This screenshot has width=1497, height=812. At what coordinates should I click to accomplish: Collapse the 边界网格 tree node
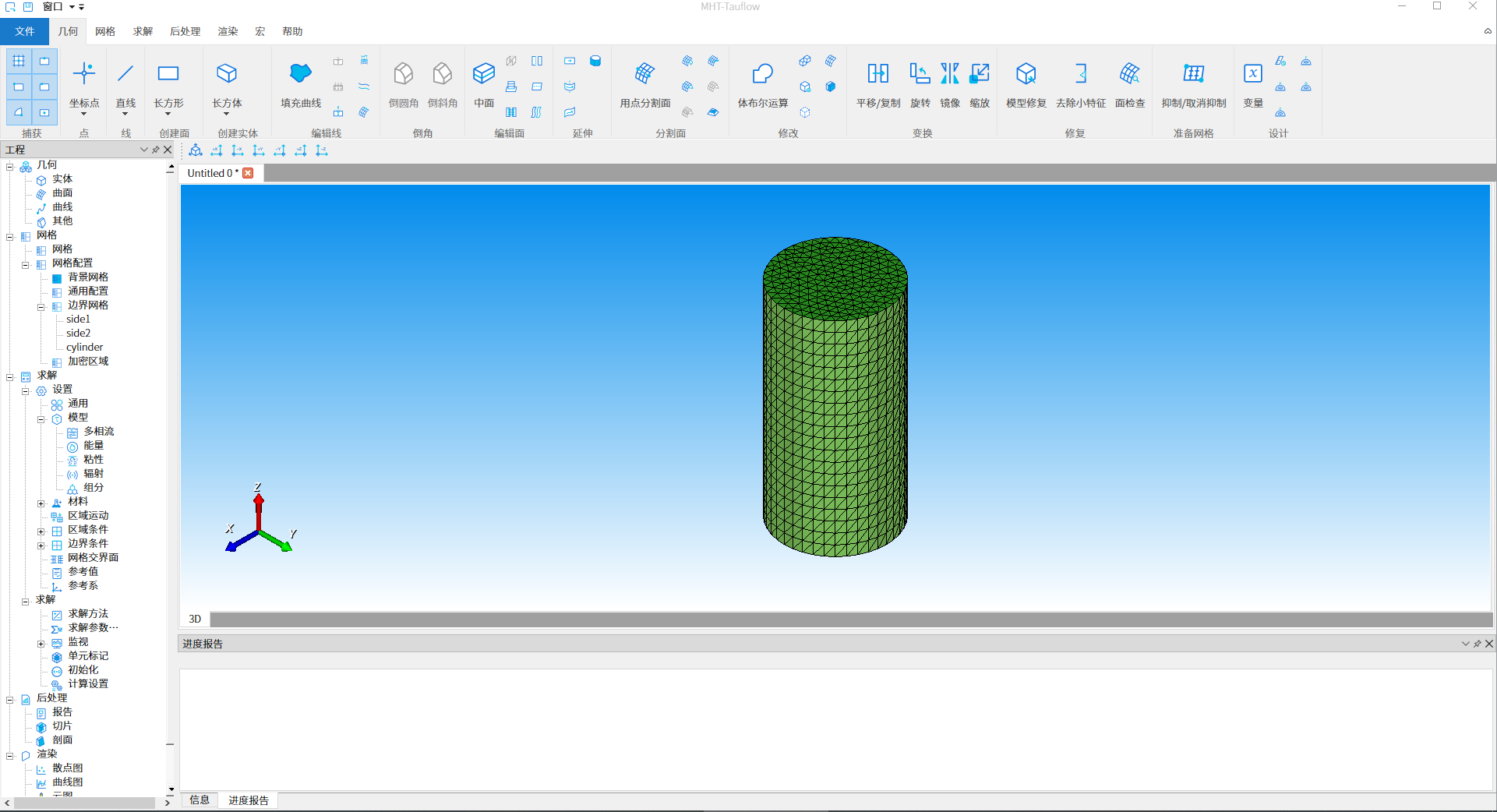pyautogui.click(x=41, y=306)
